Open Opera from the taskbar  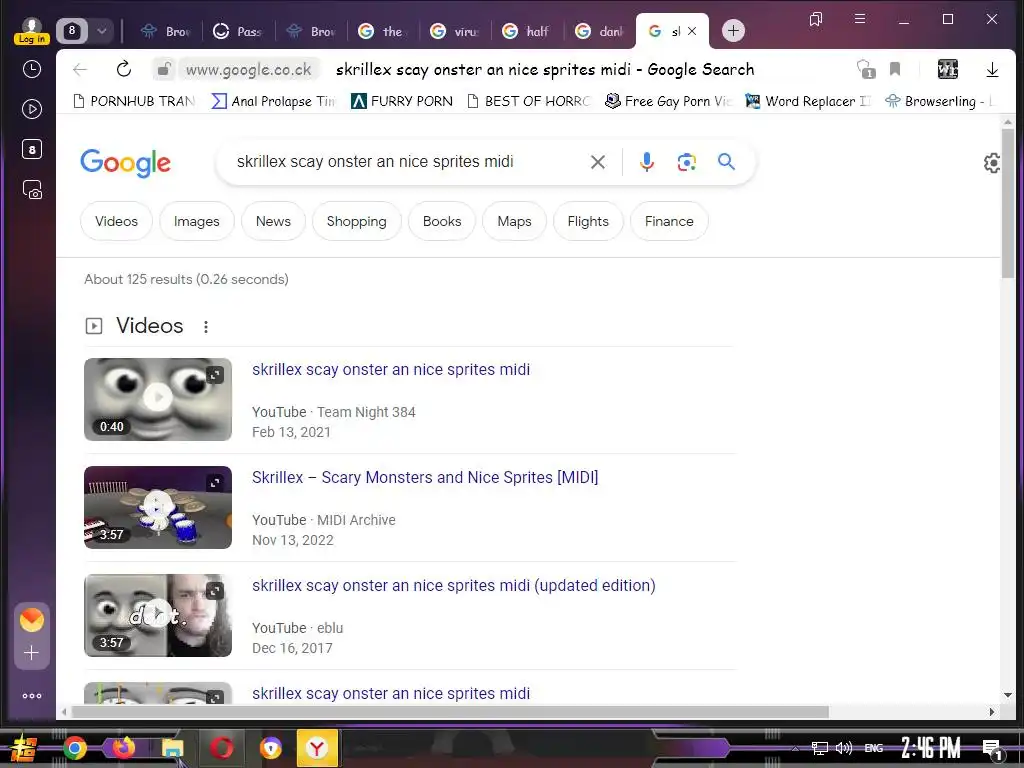(221, 748)
